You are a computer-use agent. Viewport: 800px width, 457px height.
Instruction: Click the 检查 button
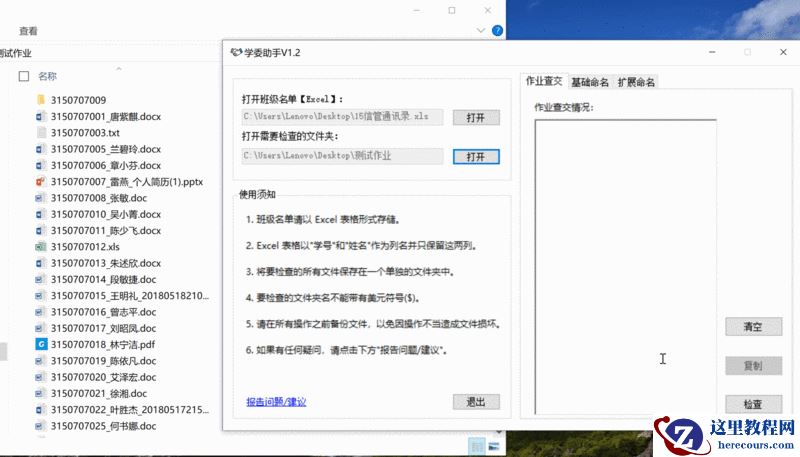(754, 404)
